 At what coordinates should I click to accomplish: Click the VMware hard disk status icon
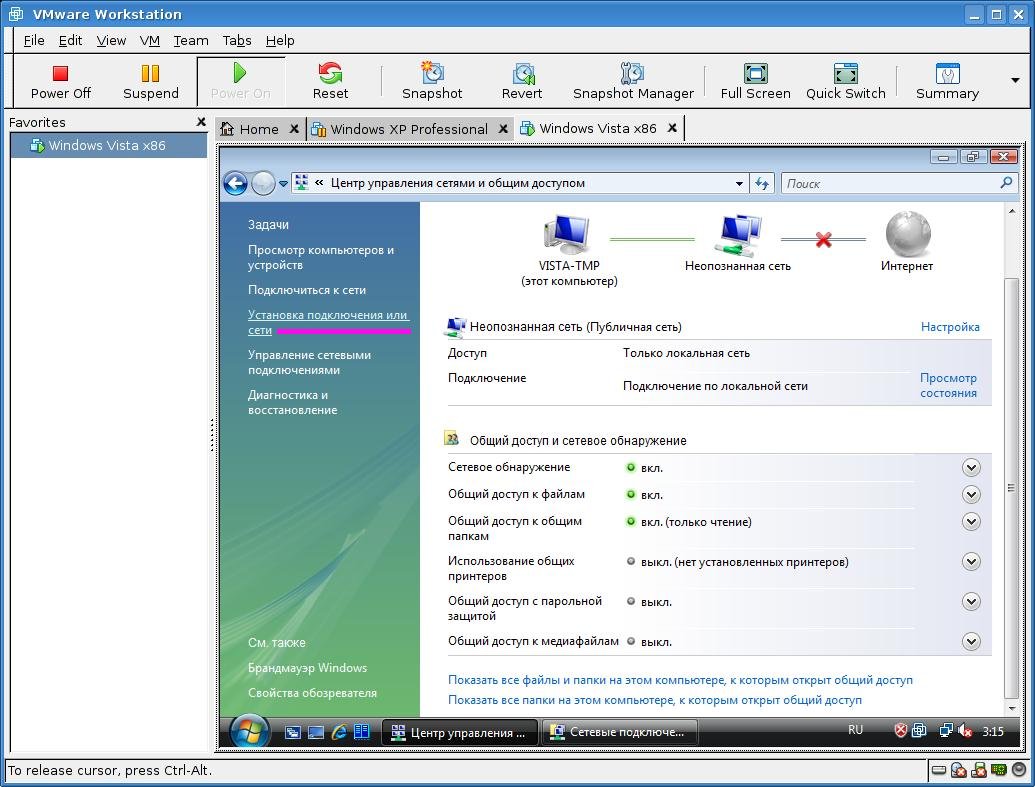(939, 770)
